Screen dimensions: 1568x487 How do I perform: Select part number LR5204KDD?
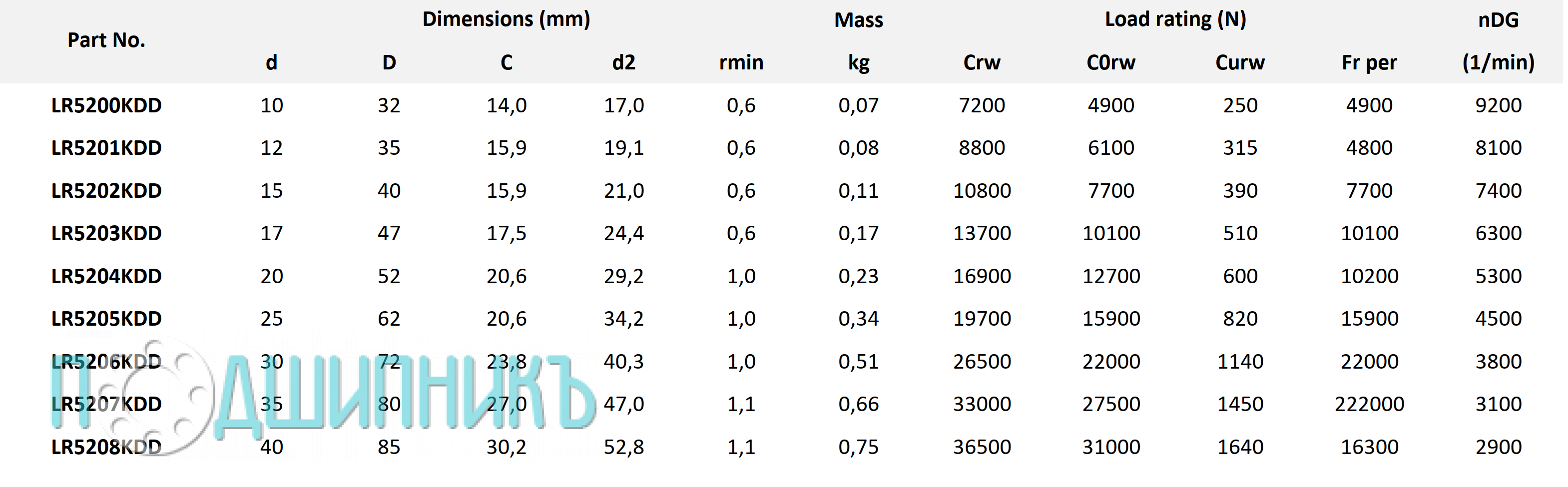coord(106,276)
